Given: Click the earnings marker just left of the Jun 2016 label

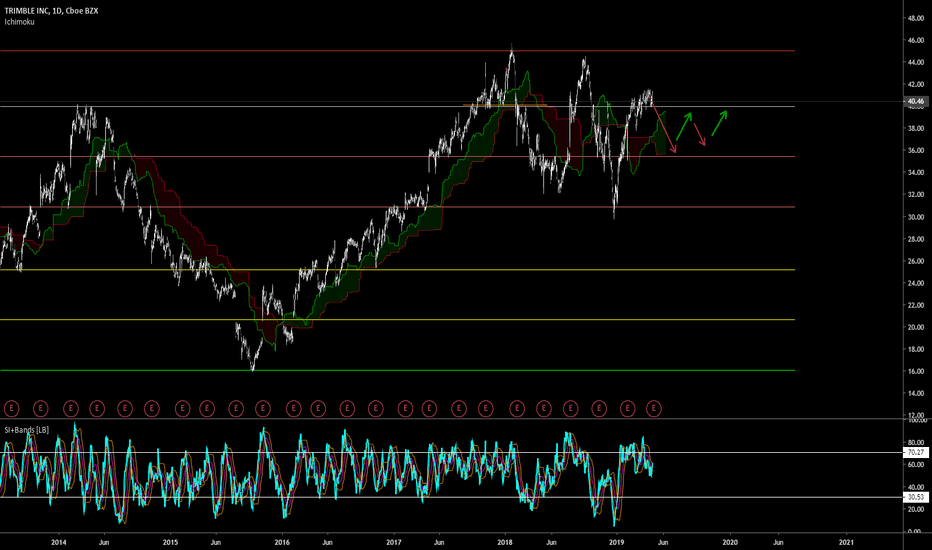Looking at the screenshot, I should coord(318,408).
